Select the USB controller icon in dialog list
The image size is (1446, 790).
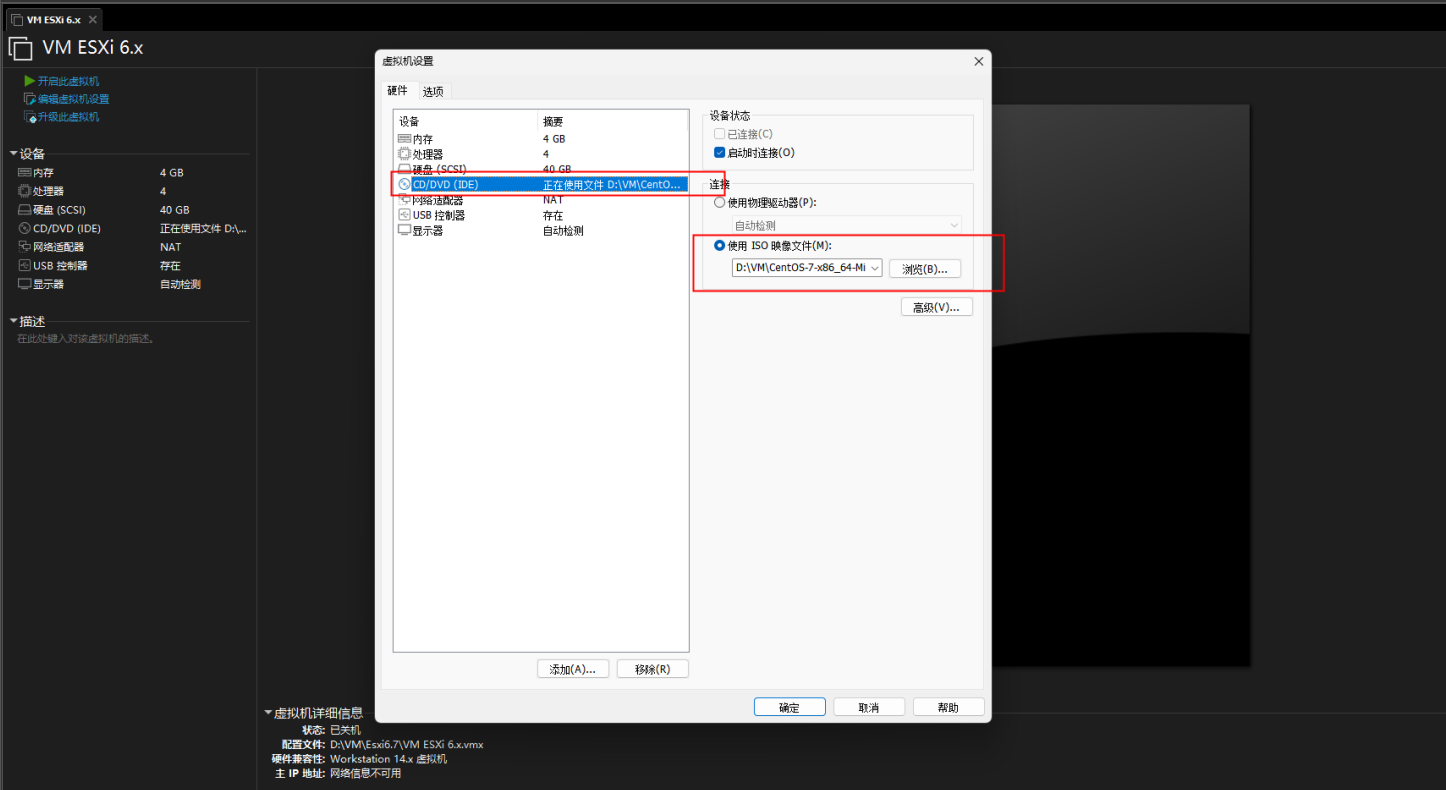[x=404, y=215]
